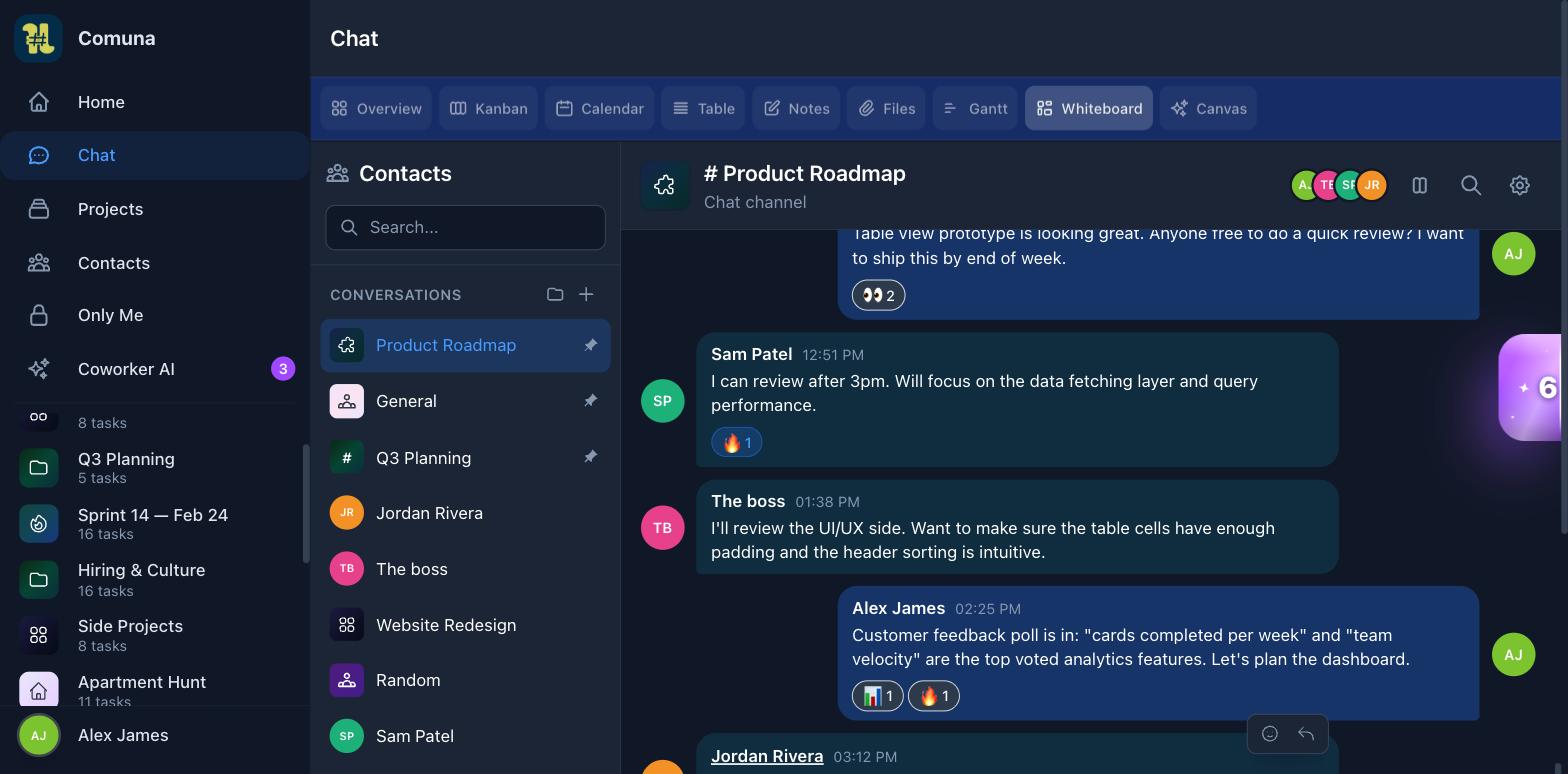Screen dimensions: 1568x774
Task: Toggle the pin on Product Roadmap
Action: coord(590,345)
